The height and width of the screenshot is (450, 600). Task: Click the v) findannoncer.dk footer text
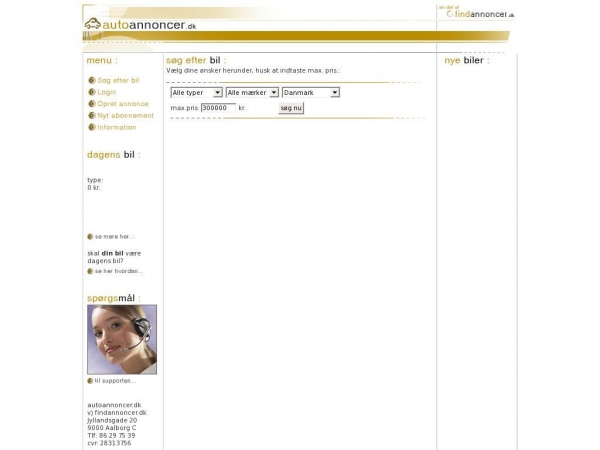(x=117, y=413)
